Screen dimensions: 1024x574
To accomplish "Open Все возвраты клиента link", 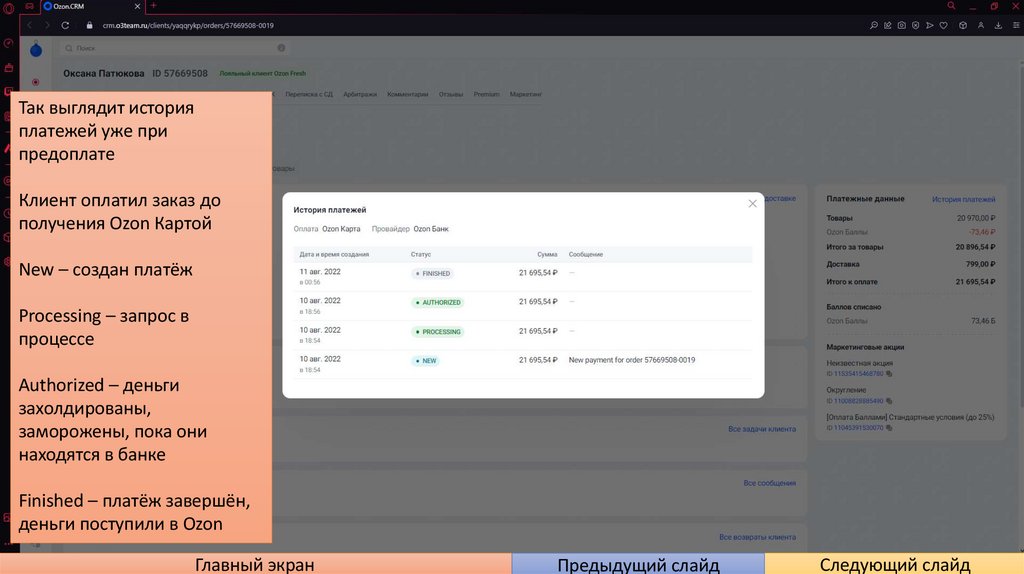I will 758,537.
